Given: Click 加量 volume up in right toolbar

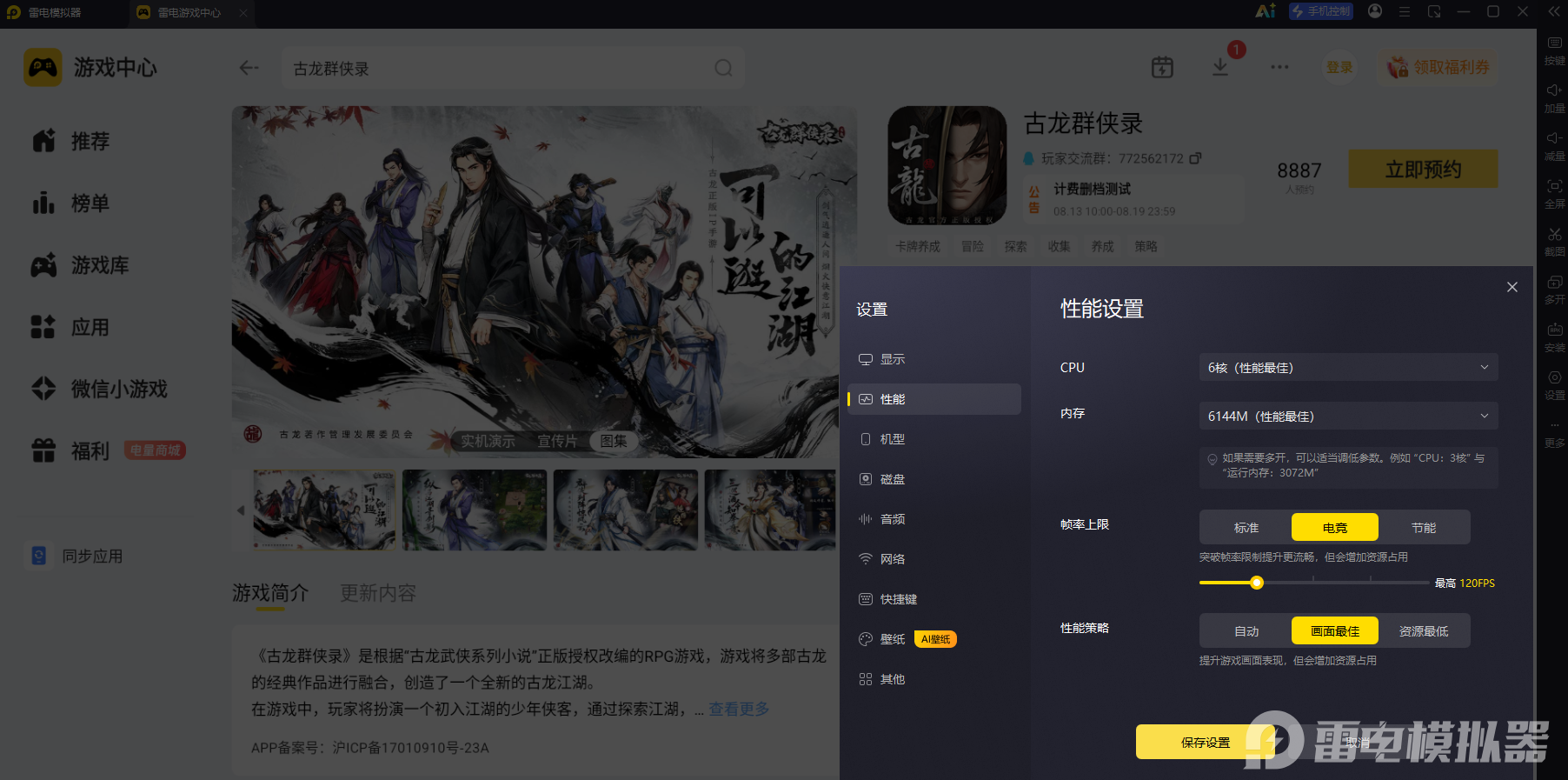Looking at the screenshot, I should [1554, 99].
